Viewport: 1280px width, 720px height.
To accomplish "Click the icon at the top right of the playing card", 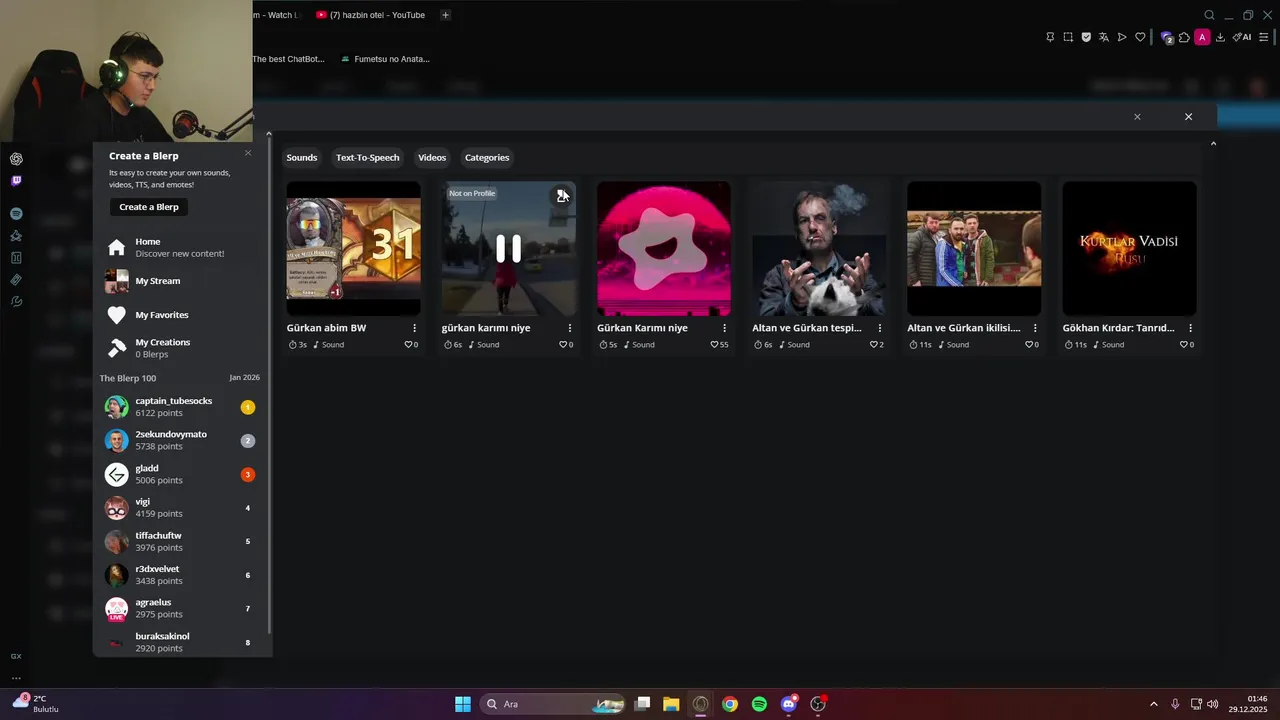I will (x=562, y=195).
